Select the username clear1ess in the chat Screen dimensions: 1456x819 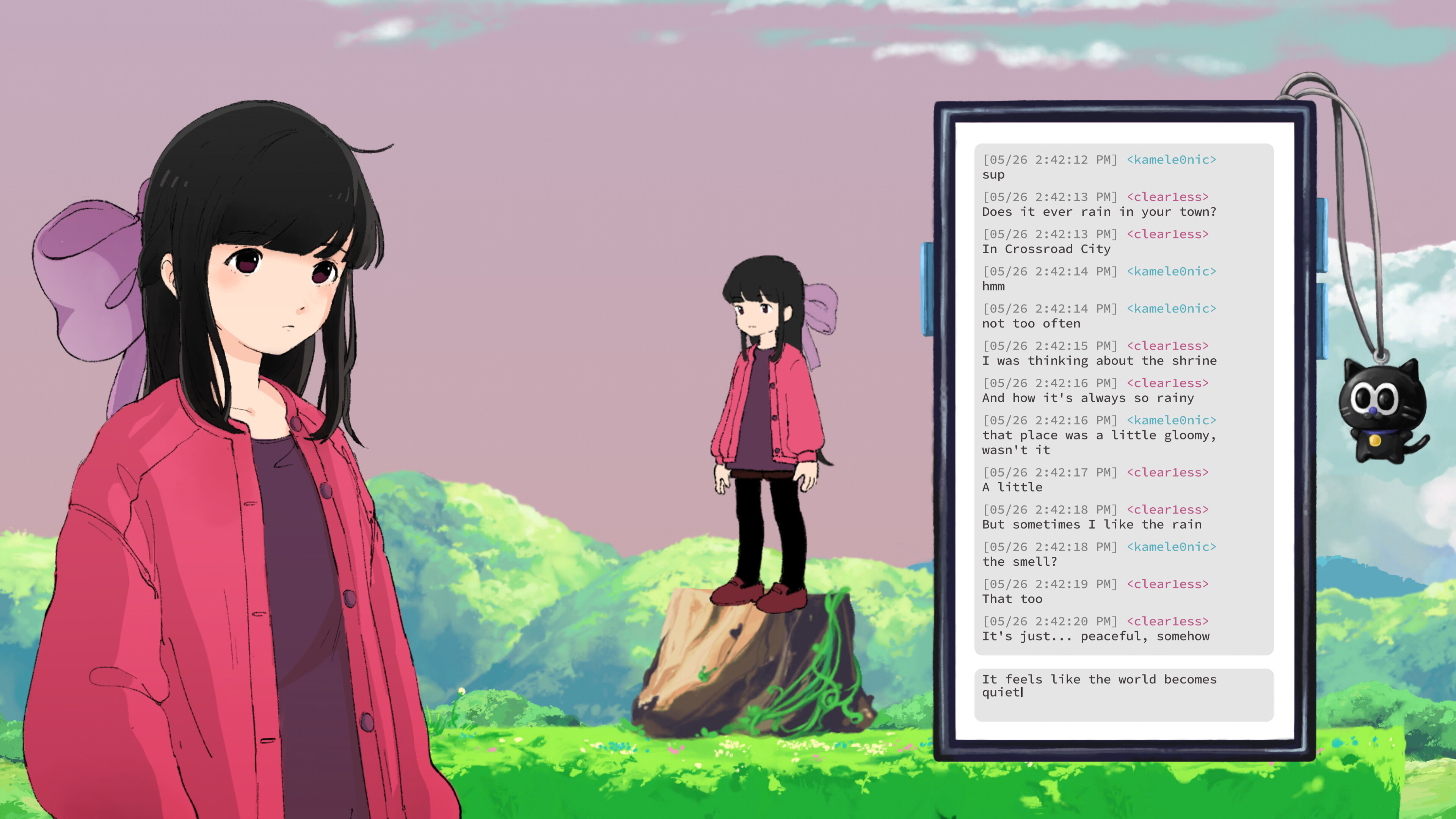click(1168, 197)
